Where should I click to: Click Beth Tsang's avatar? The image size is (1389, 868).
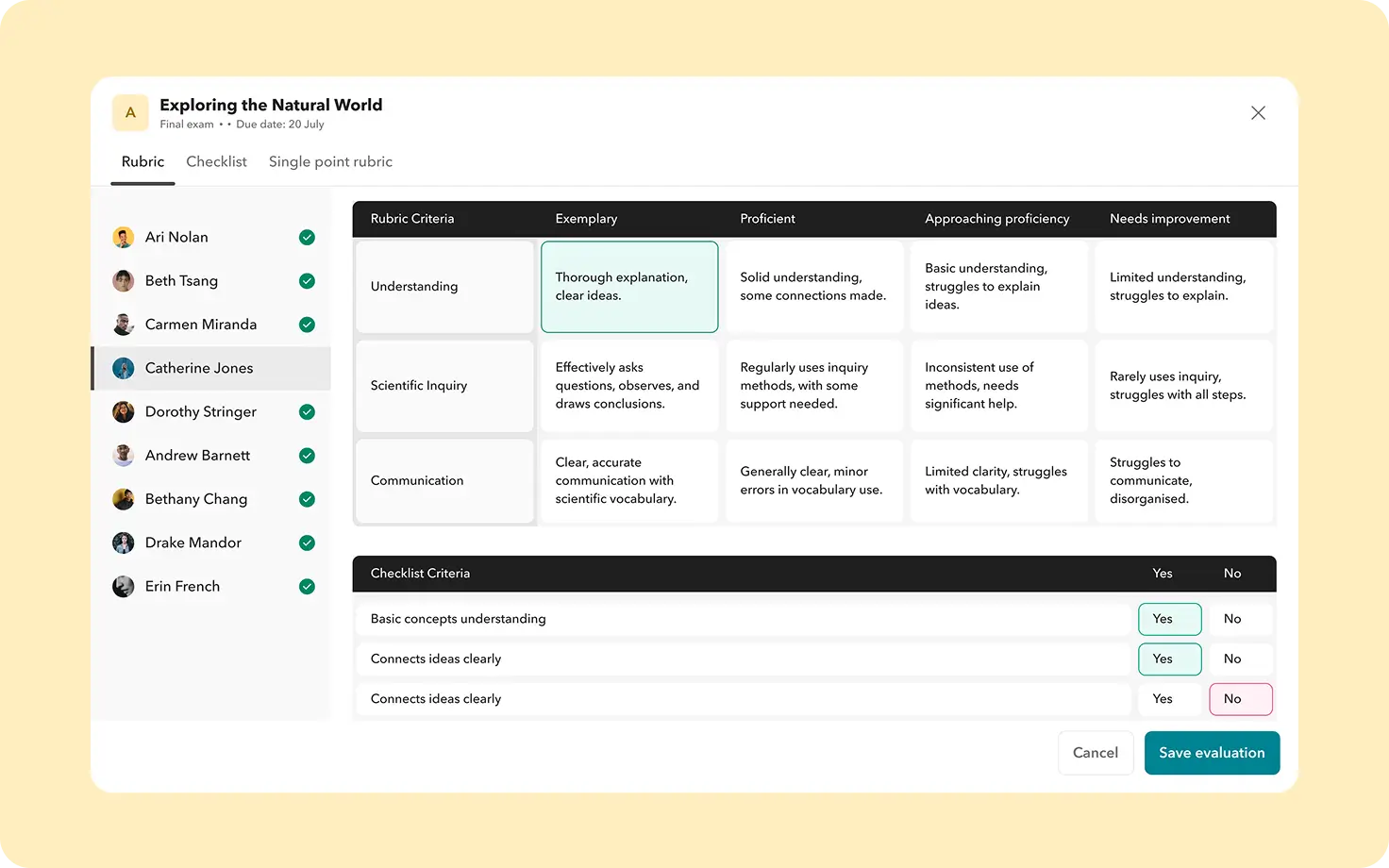[x=124, y=281]
